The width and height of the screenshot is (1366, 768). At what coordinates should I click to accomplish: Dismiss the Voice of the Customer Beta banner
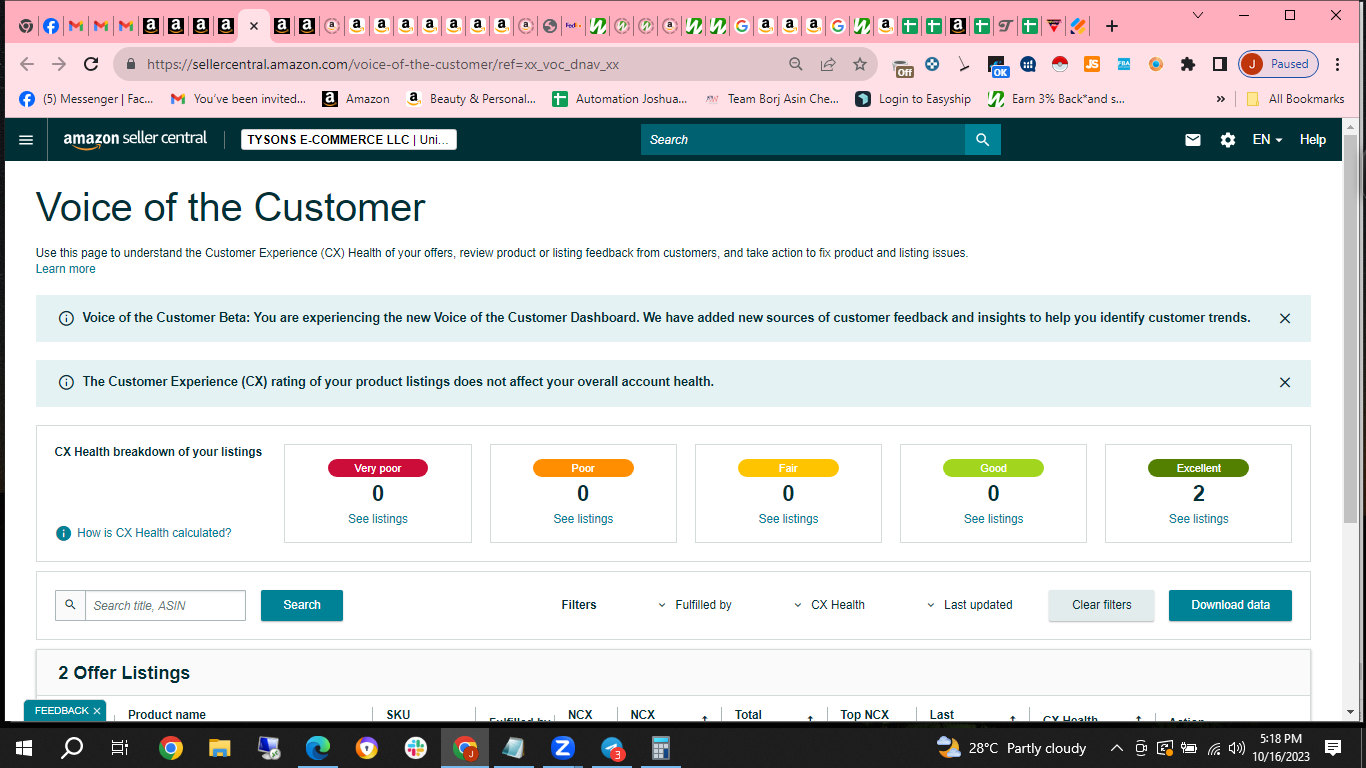(1285, 318)
